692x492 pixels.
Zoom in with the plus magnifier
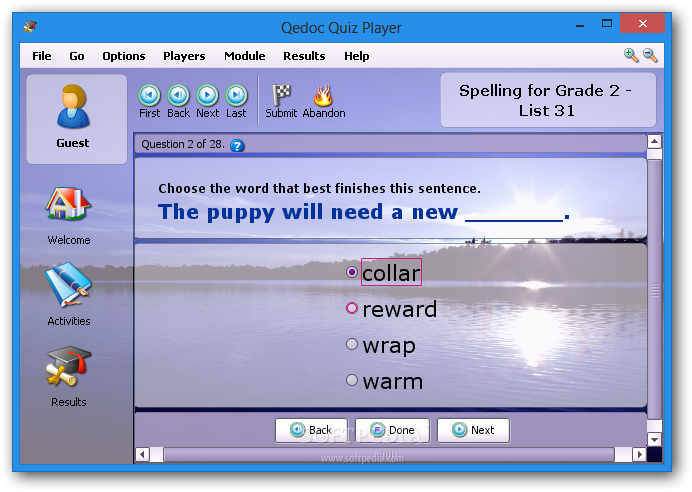631,55
